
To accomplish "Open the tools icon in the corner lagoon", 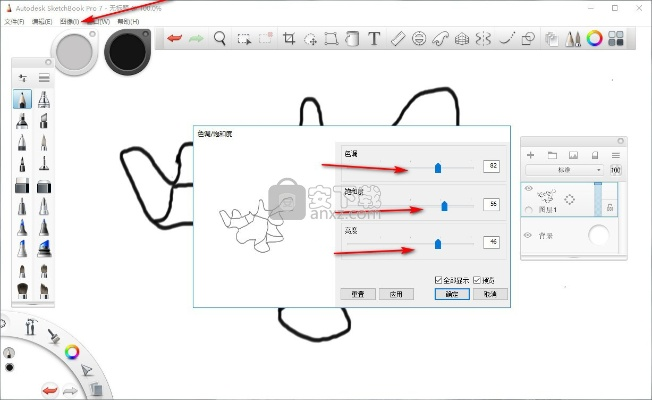I will tap(30, 326).
